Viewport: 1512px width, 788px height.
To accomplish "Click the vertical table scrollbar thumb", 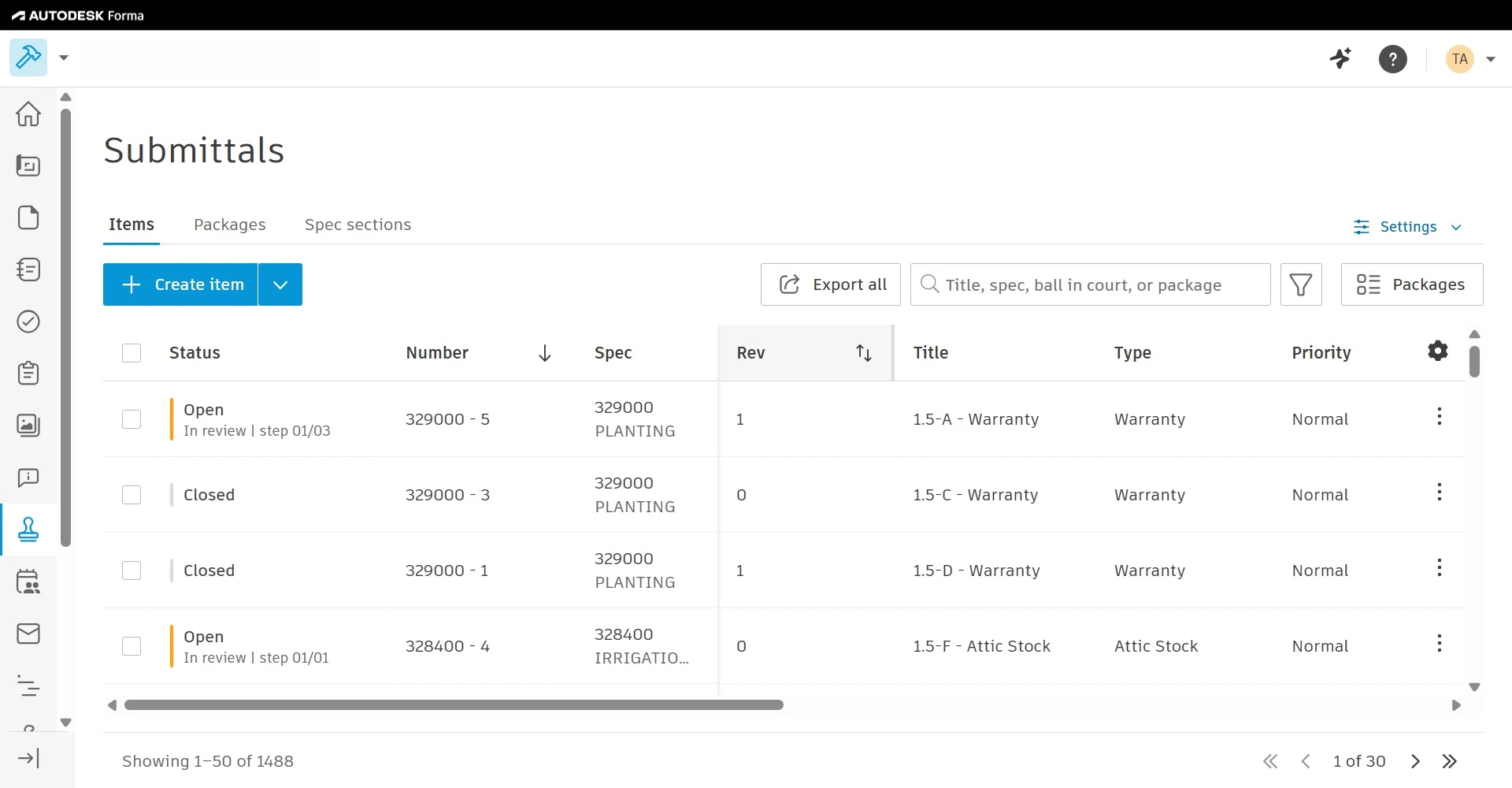I will point(1474,361).
